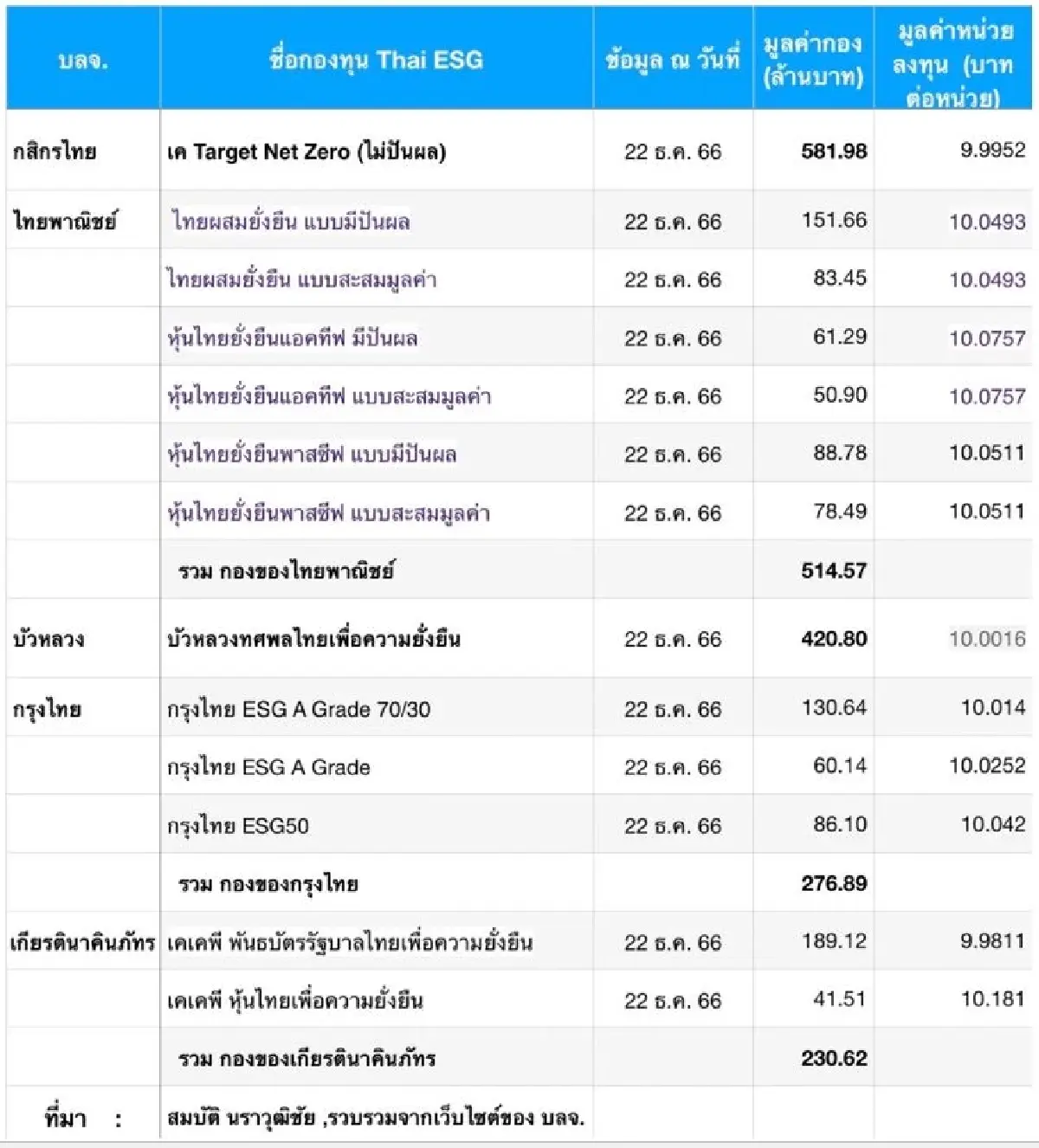The height and width of the screenshot is (1148, 1039).
Task: Click the บลจ. column header
Action: tap(83, 60)
